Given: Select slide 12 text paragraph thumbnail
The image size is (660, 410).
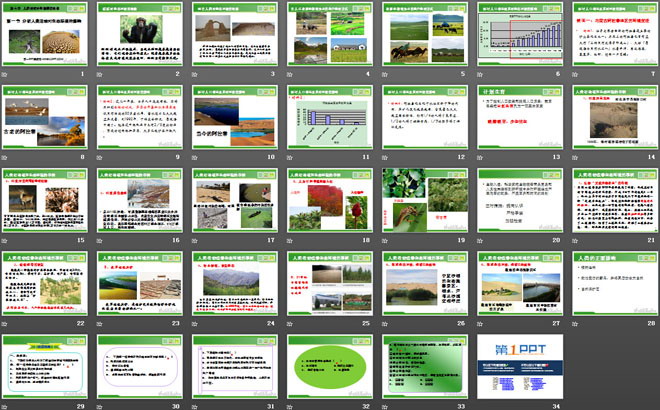Looking at the screenshot, I should [x=426, y=117].
